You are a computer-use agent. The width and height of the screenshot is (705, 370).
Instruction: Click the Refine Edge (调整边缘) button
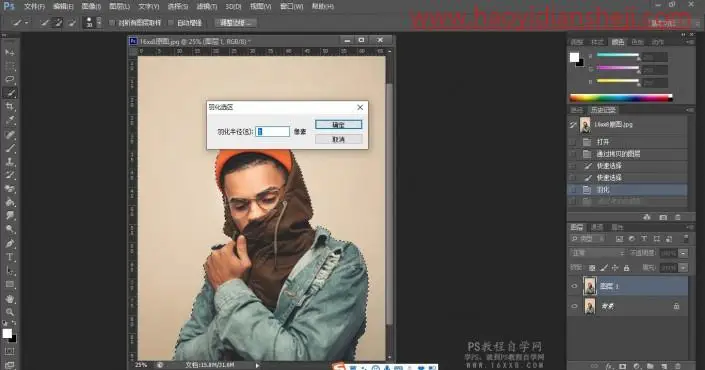coord(236,22)
